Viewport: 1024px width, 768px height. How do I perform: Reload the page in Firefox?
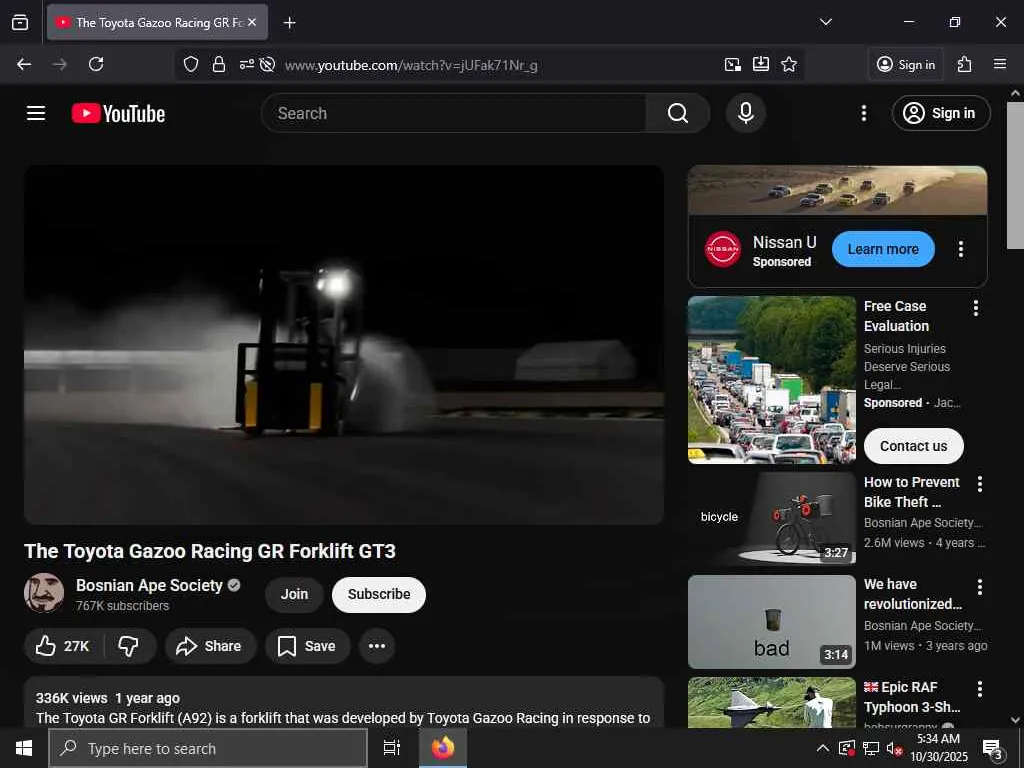[x=96, y=65]
